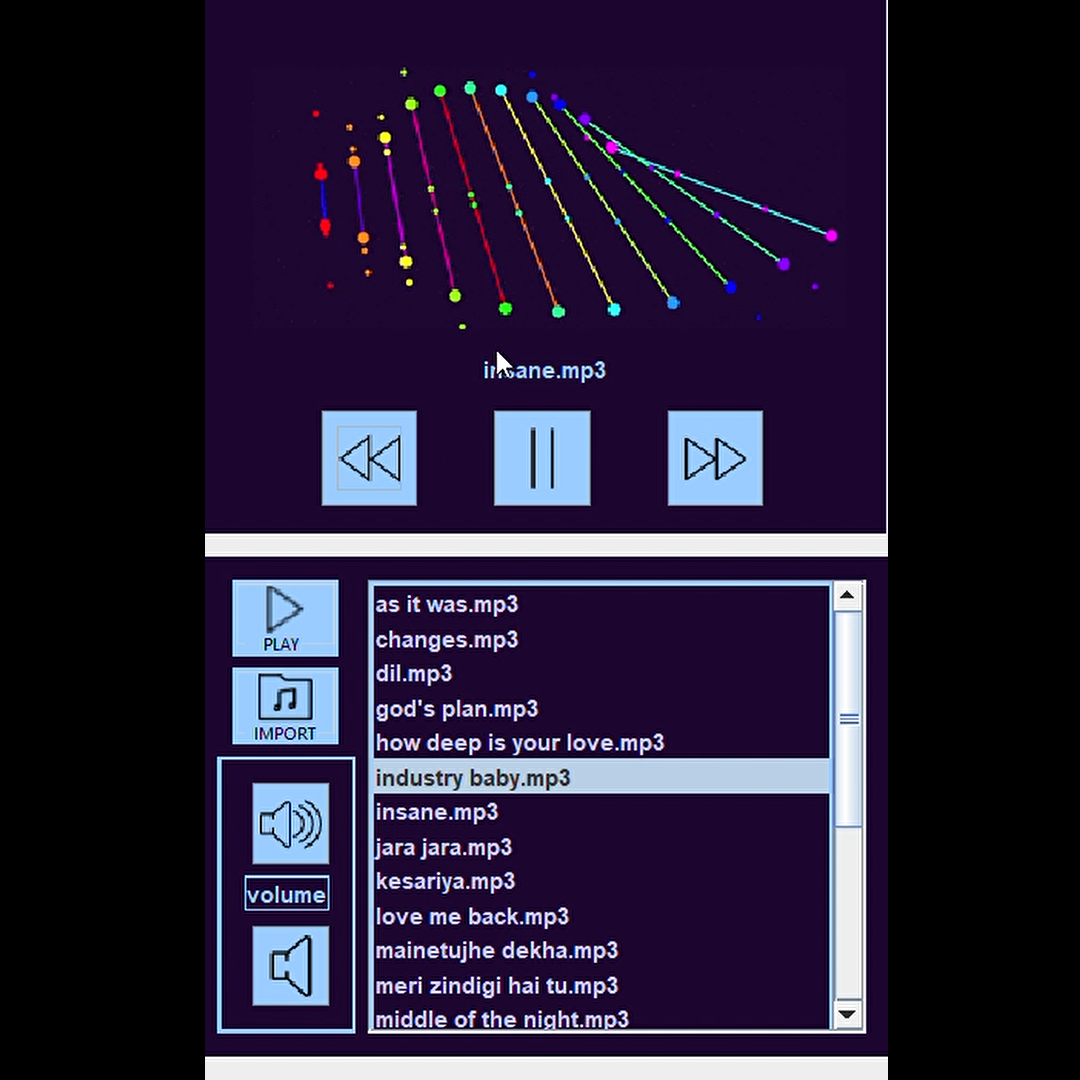Viewport: 1080px width, 1080px height.
Task: Choose "insane.mp3" in the playlist
Action: tap(437, 812)
